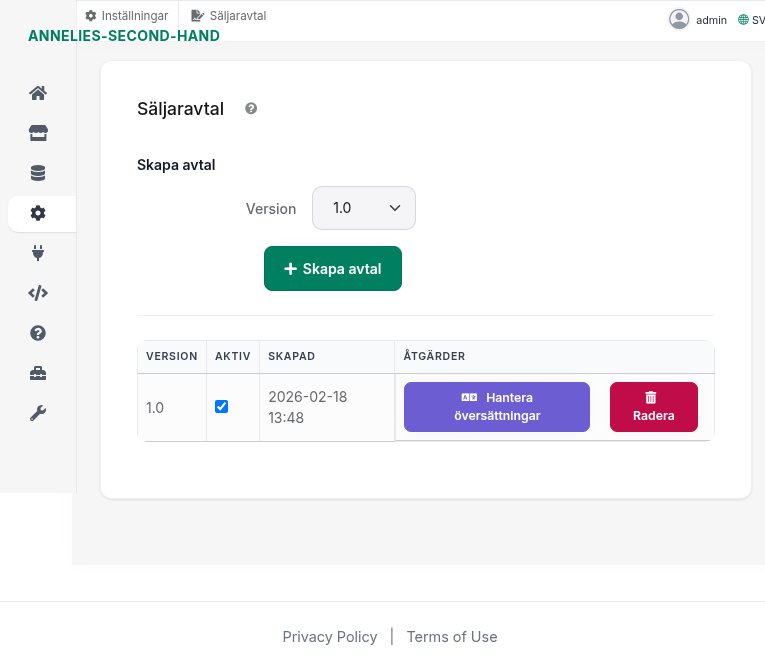Click the admin username label
765x672 pixels.
click(x=711, y=20)
